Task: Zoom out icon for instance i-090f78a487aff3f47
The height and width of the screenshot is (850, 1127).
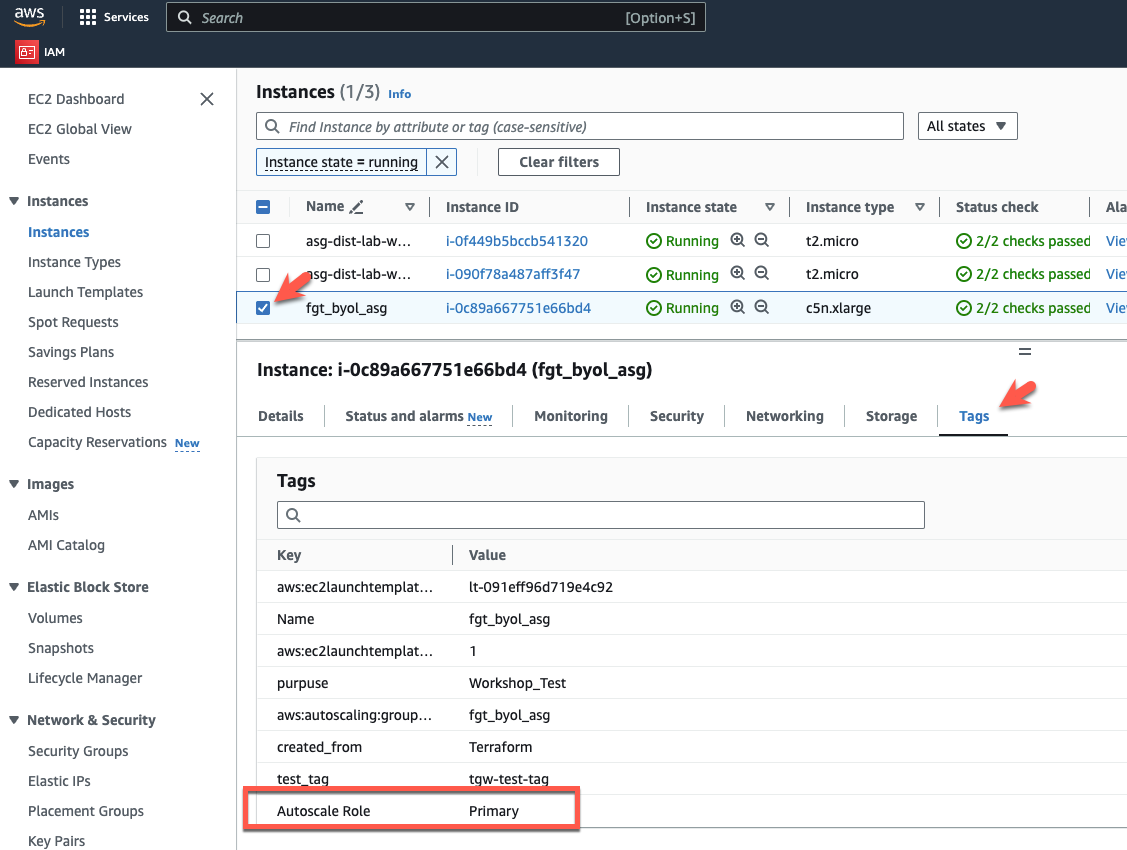Action: coord(762,273)
